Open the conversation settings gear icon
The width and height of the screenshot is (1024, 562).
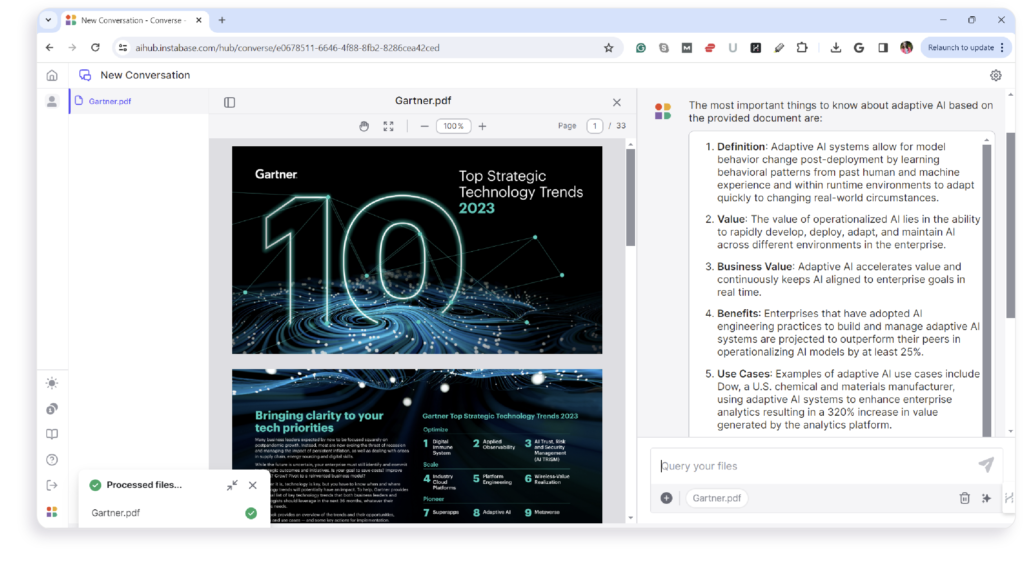[x=995, y=76]
